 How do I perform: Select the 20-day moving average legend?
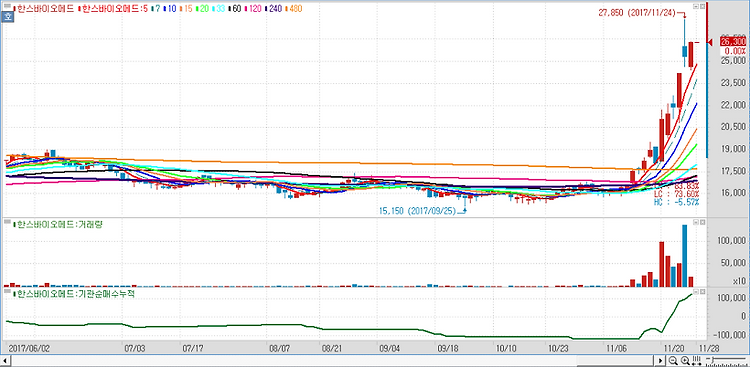pos(202,9)
